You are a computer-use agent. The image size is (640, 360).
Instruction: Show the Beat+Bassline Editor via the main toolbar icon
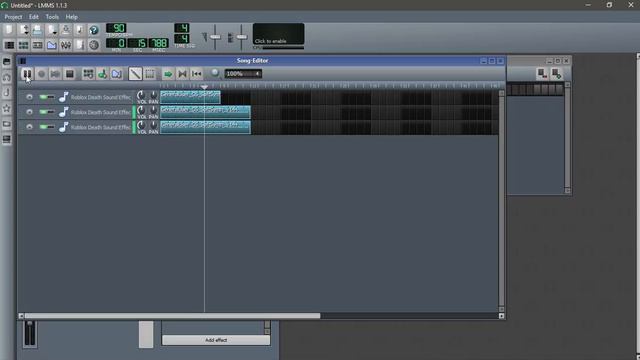tap(23, 44)
